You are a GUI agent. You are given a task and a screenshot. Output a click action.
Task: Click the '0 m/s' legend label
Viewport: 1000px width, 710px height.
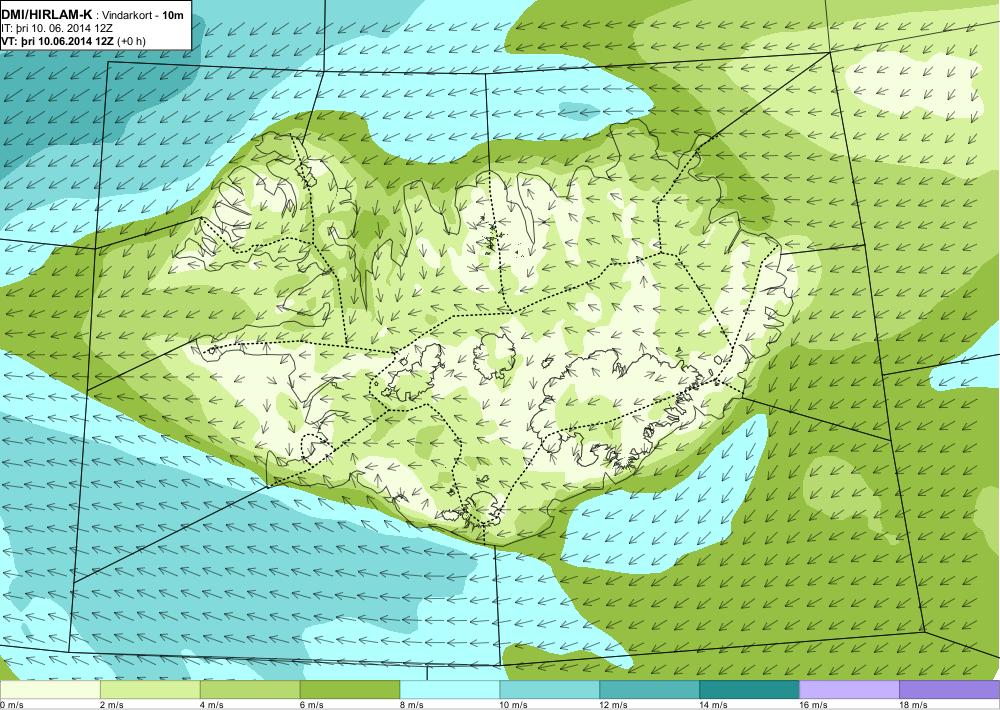point(11,705)
